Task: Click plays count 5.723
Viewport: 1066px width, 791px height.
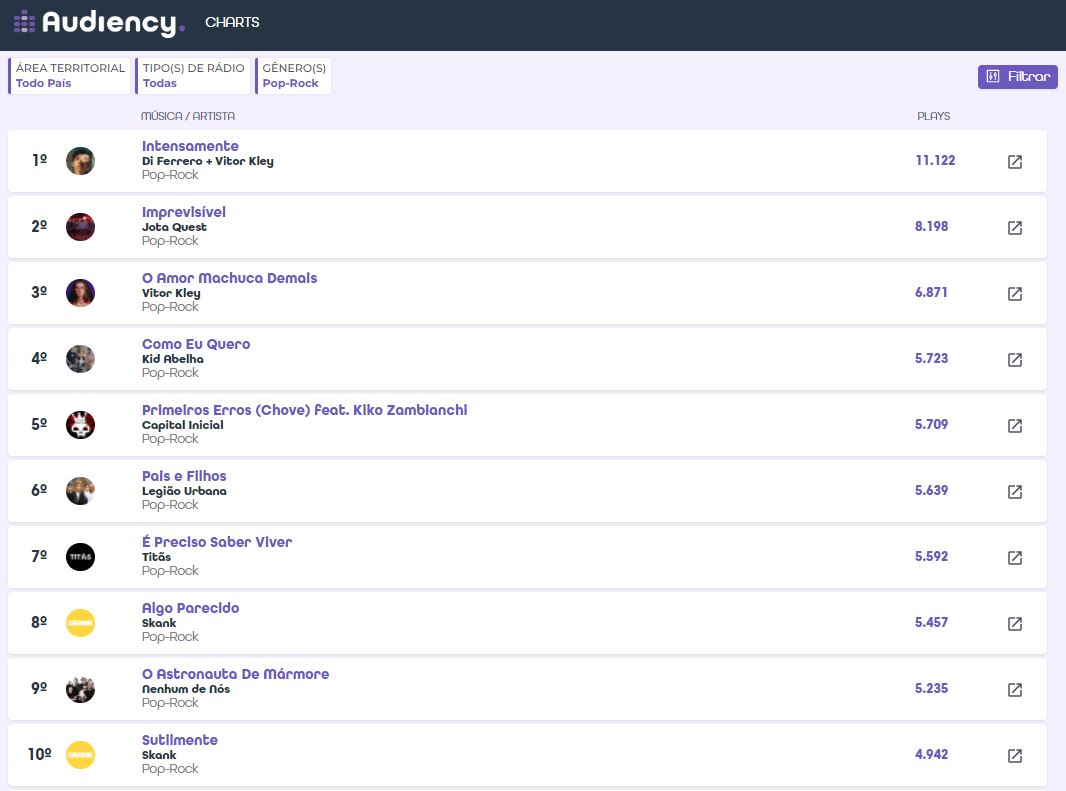Action: [x=931, y=358]
